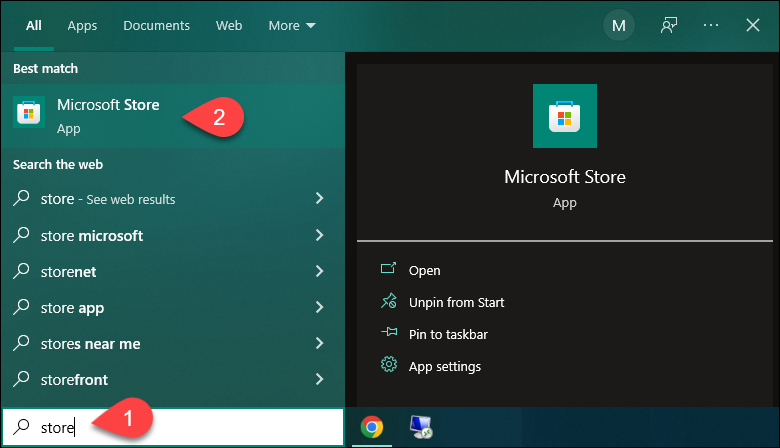780x448 pixels.
Task: Click the Unpin from Start pin icon
Action: click(389, 301)
